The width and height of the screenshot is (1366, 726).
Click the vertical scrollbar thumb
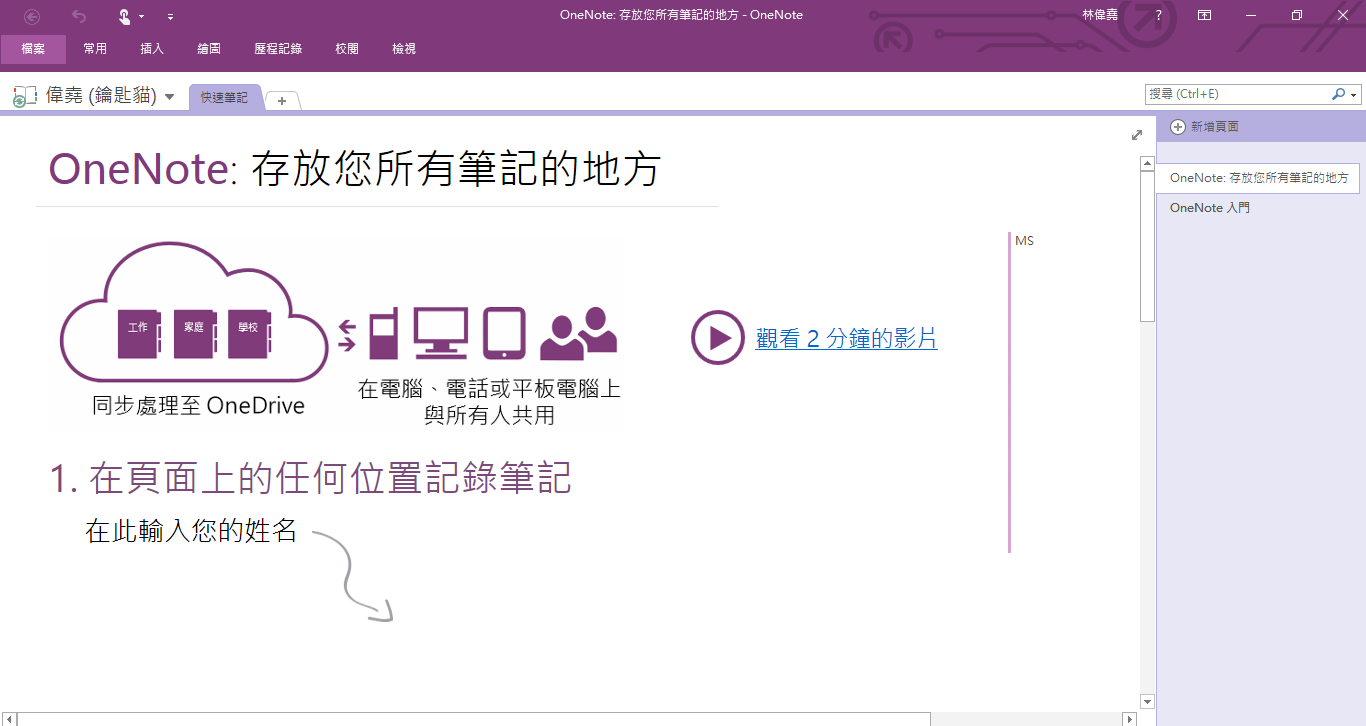tap(1148, 247)
